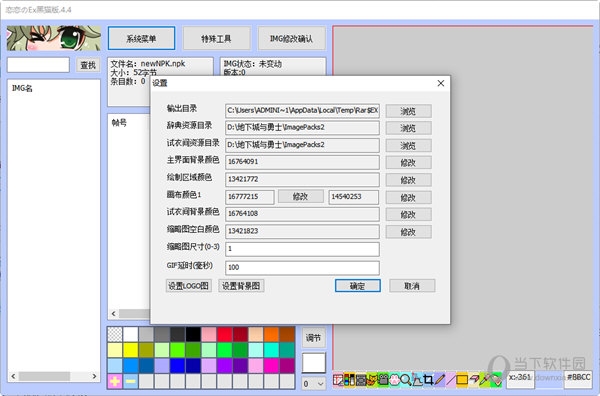Select the pure blue color swatch
Image resolution: width=600 pixels, height=396 pixels.
tap(178, 365)
